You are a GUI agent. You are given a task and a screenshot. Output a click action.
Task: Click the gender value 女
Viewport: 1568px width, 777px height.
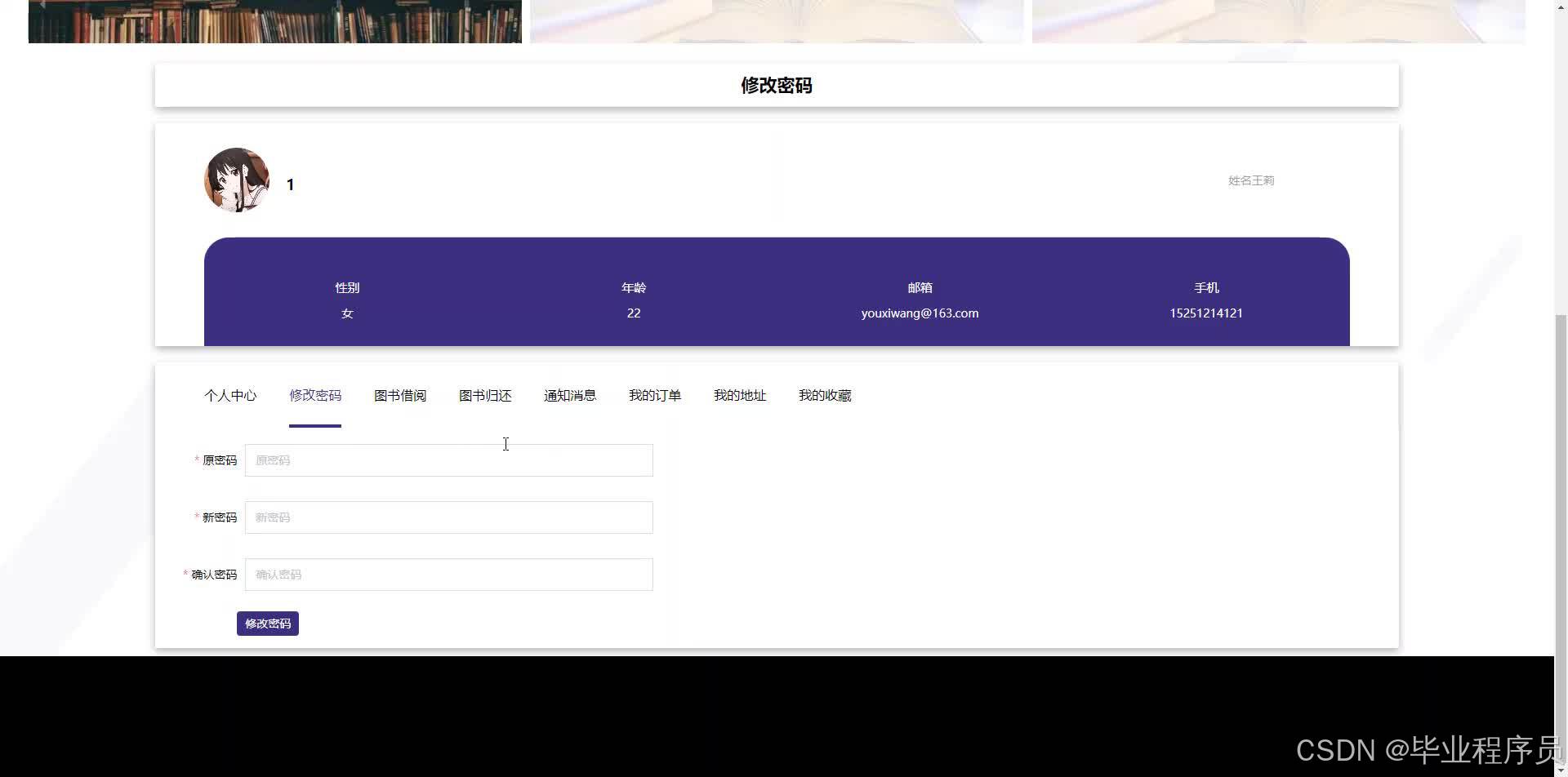coord(347,313)
